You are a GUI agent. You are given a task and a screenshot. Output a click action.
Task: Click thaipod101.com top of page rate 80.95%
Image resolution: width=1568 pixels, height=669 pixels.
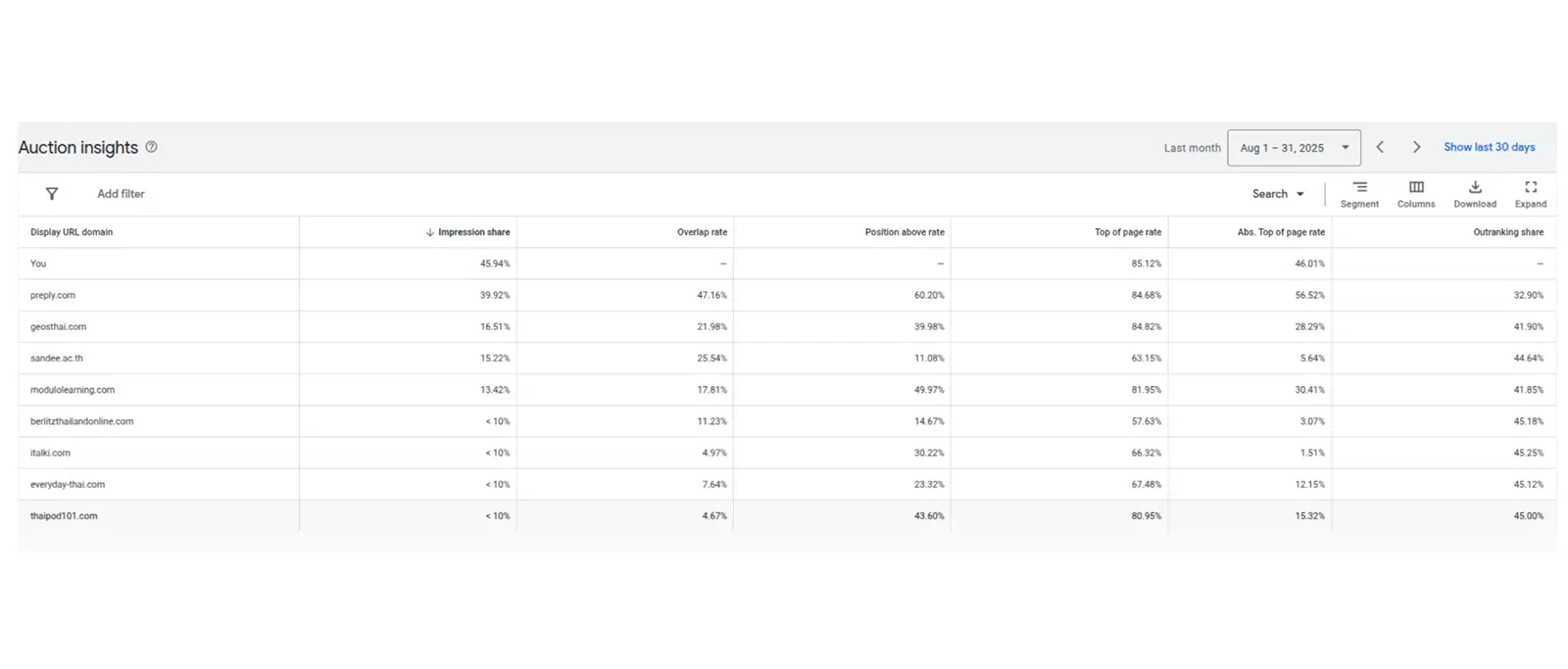pyautogui.click(x=1147, y=516)
